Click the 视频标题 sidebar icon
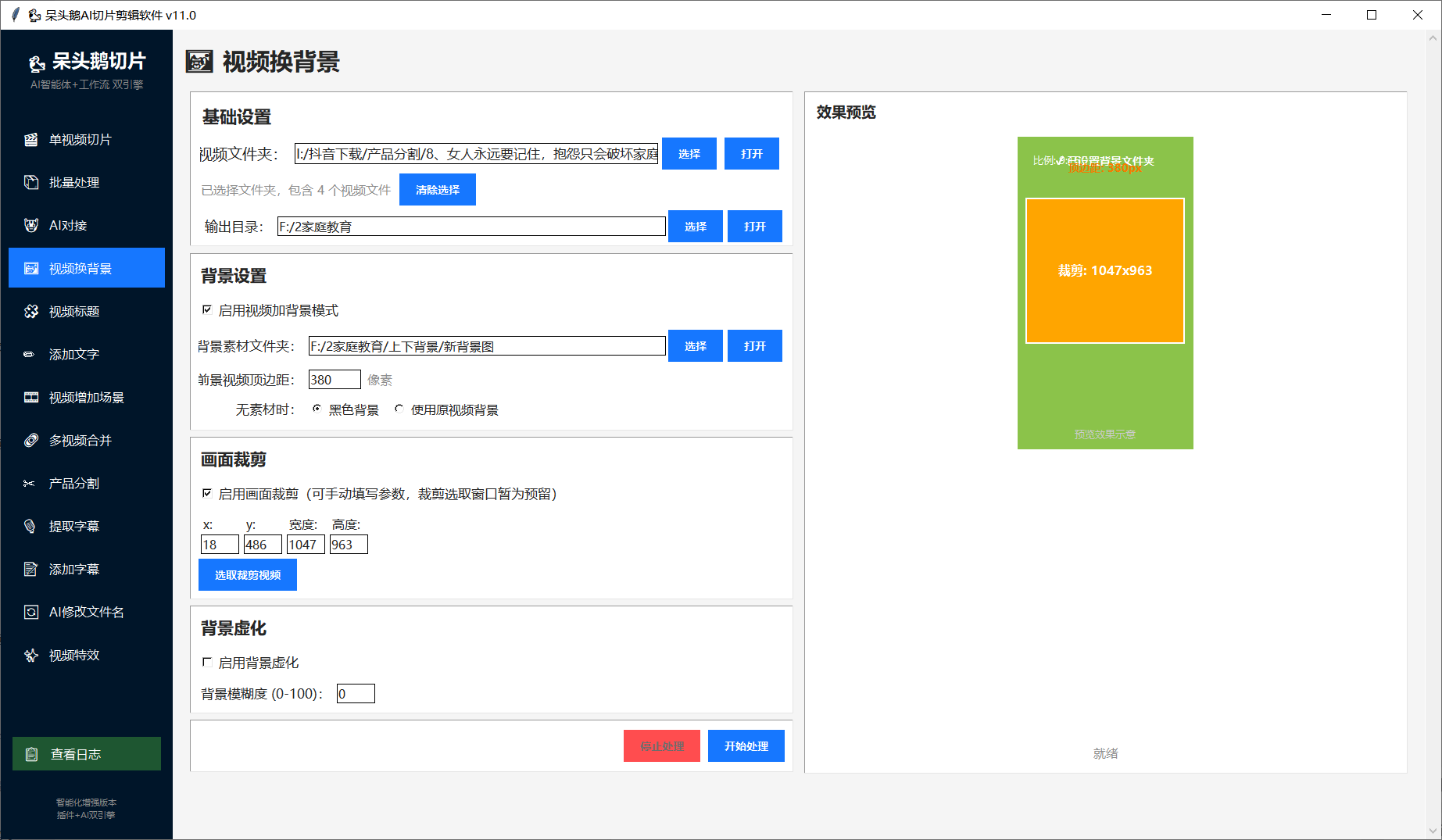The image size is (1442, 840). [31, 312]
